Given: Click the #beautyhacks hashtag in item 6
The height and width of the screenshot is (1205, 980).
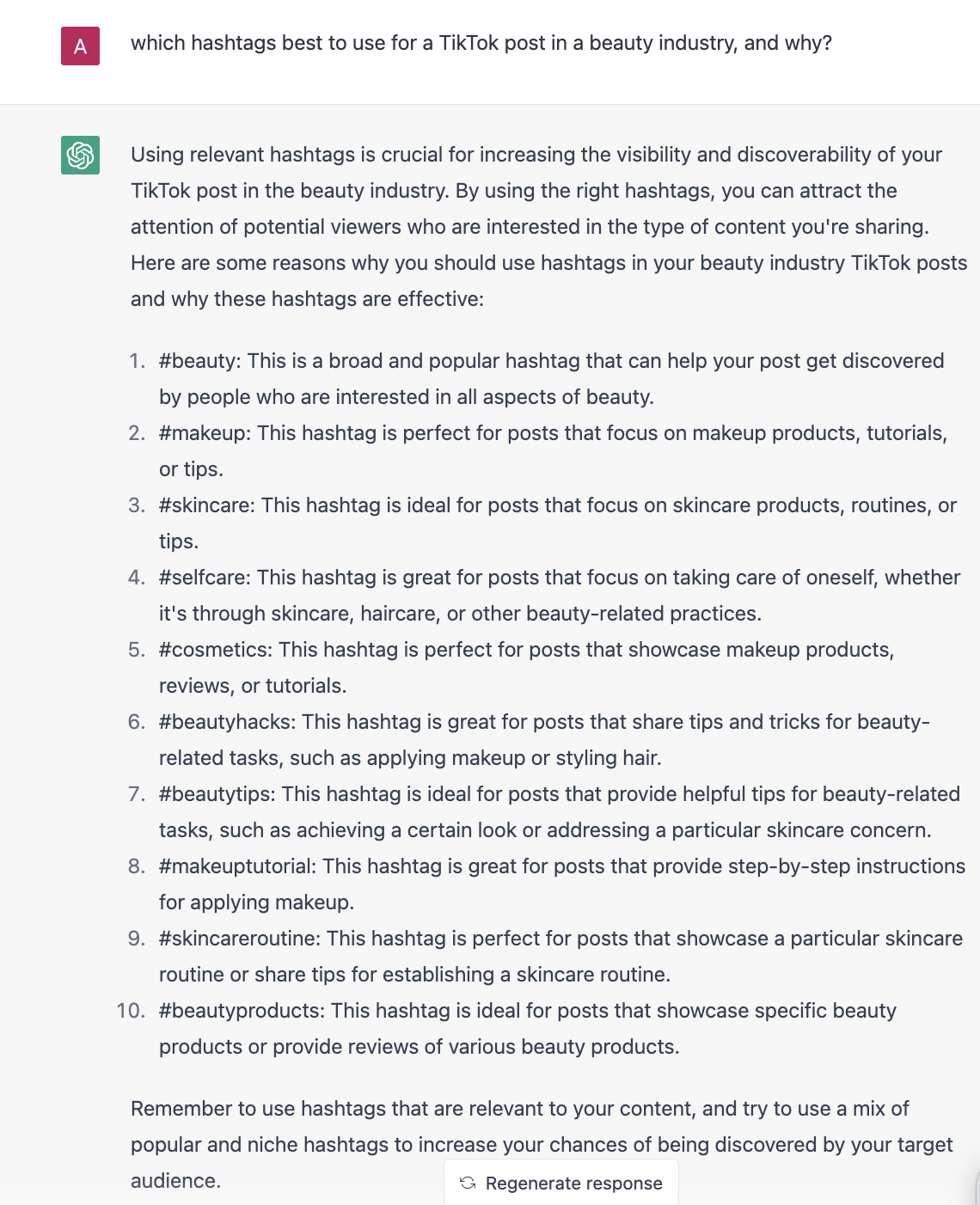Looking at the screenshot, I should click(x=227, y=722).
